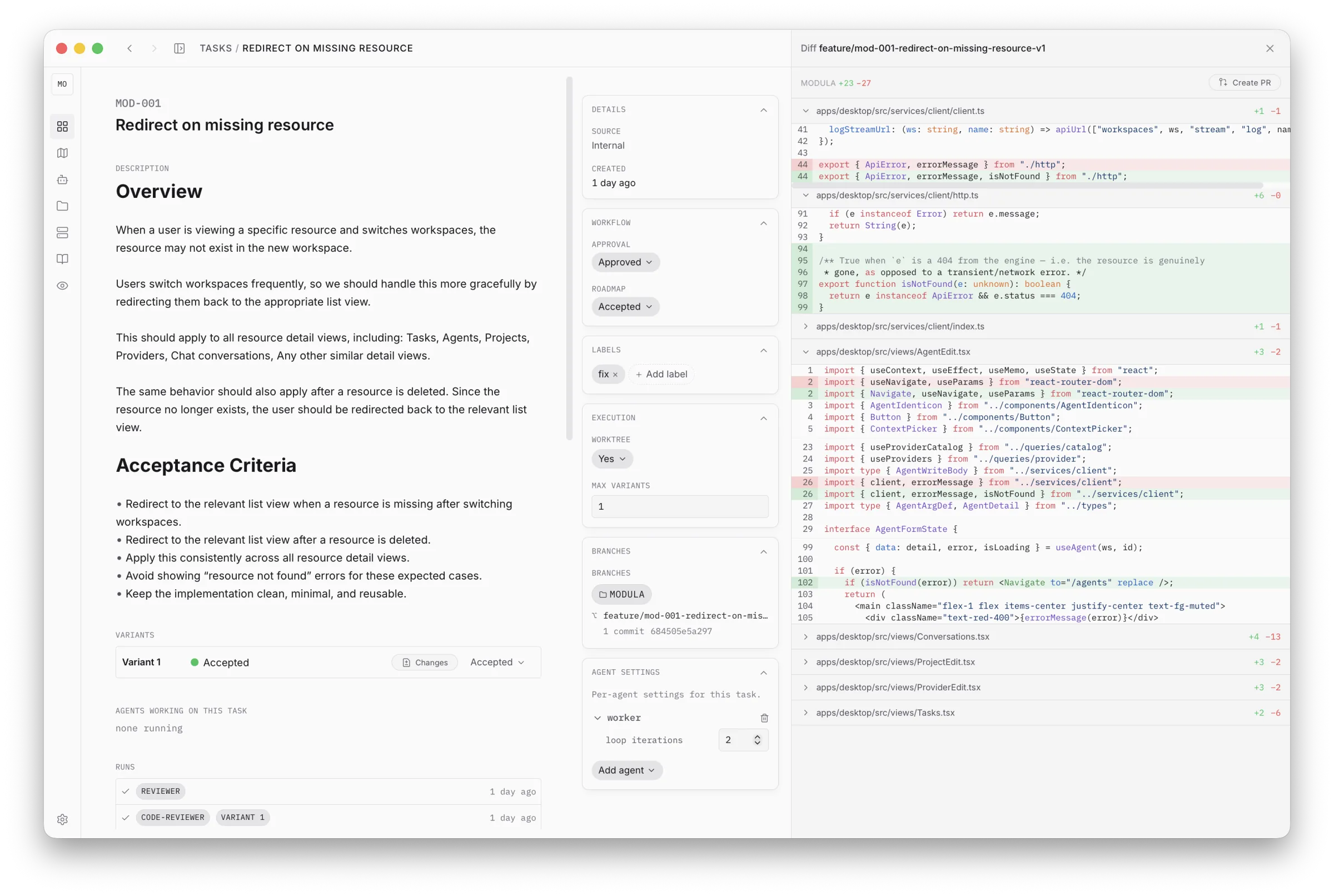
Task: Go back with the left arrow
Action: (x=130, y=48)
